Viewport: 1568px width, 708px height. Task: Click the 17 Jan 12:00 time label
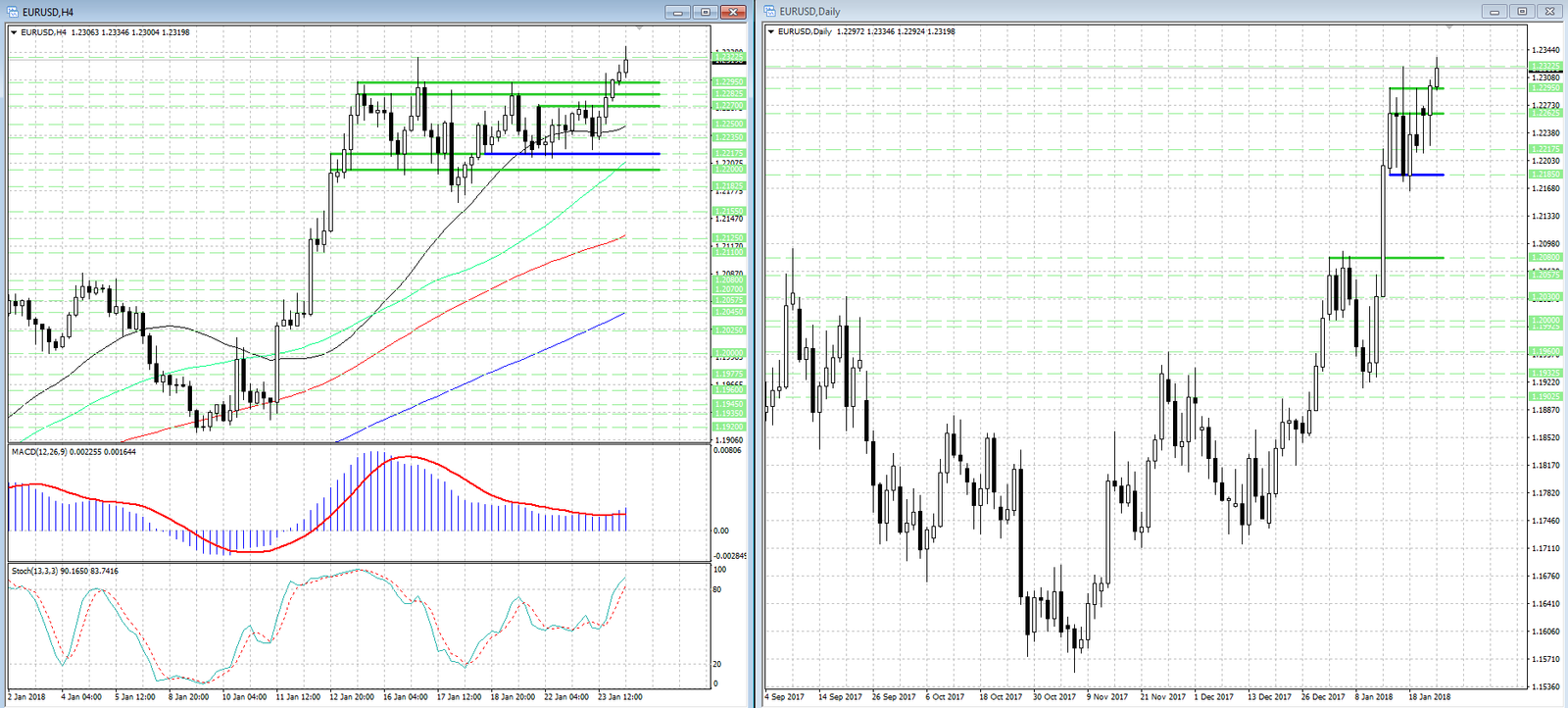pos(459,697)
